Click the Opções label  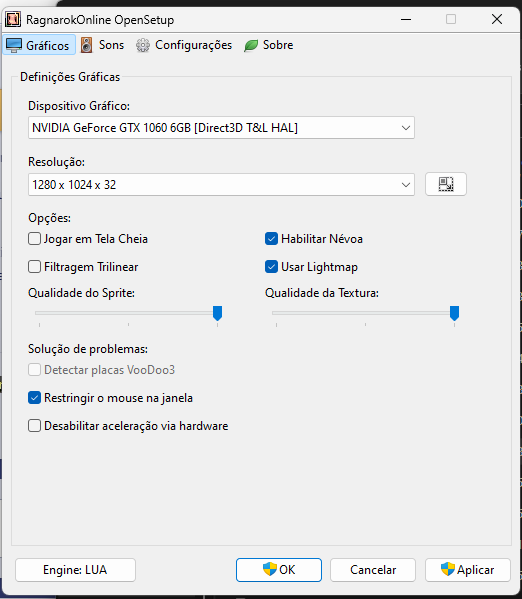click(49, 218)
